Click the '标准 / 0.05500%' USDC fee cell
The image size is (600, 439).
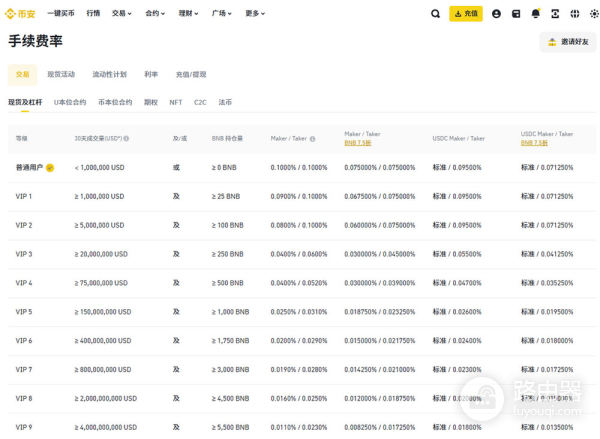(457, 254)
